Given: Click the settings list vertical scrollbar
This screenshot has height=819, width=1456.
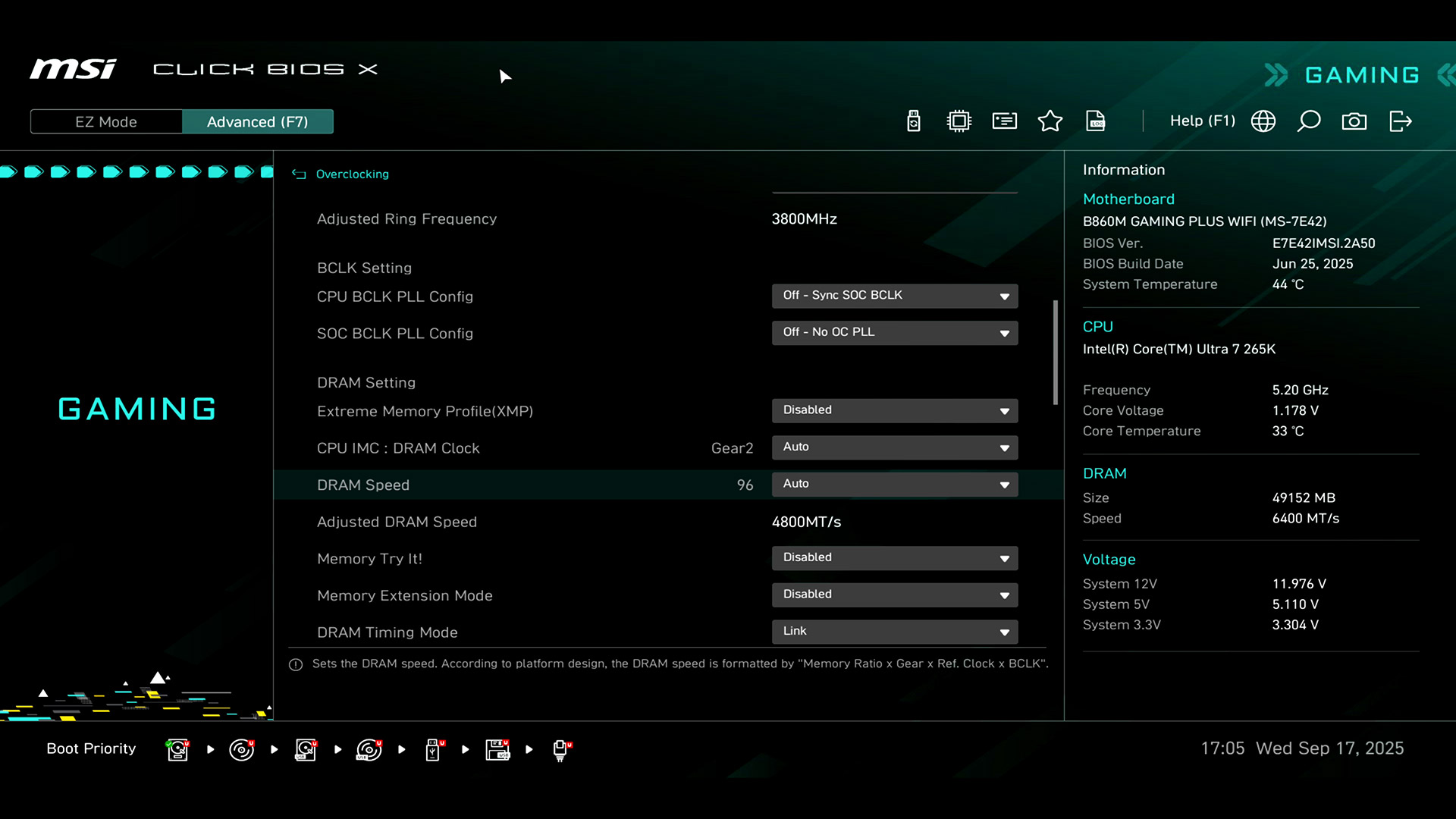Looking at the screenshot, I should [x=1055, y=353].
